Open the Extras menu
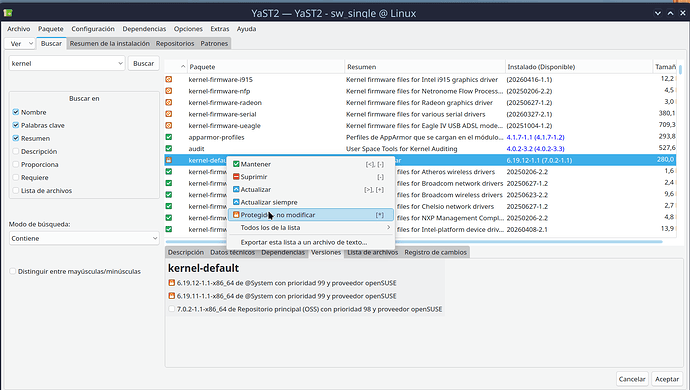Screen dimensions: 690x390 (220, 29)
